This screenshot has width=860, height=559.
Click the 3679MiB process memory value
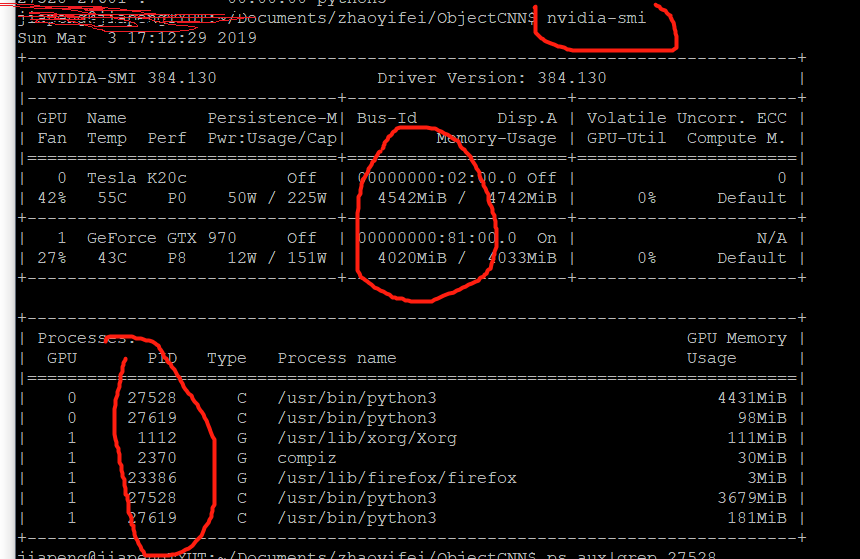[x=752, y=498]
